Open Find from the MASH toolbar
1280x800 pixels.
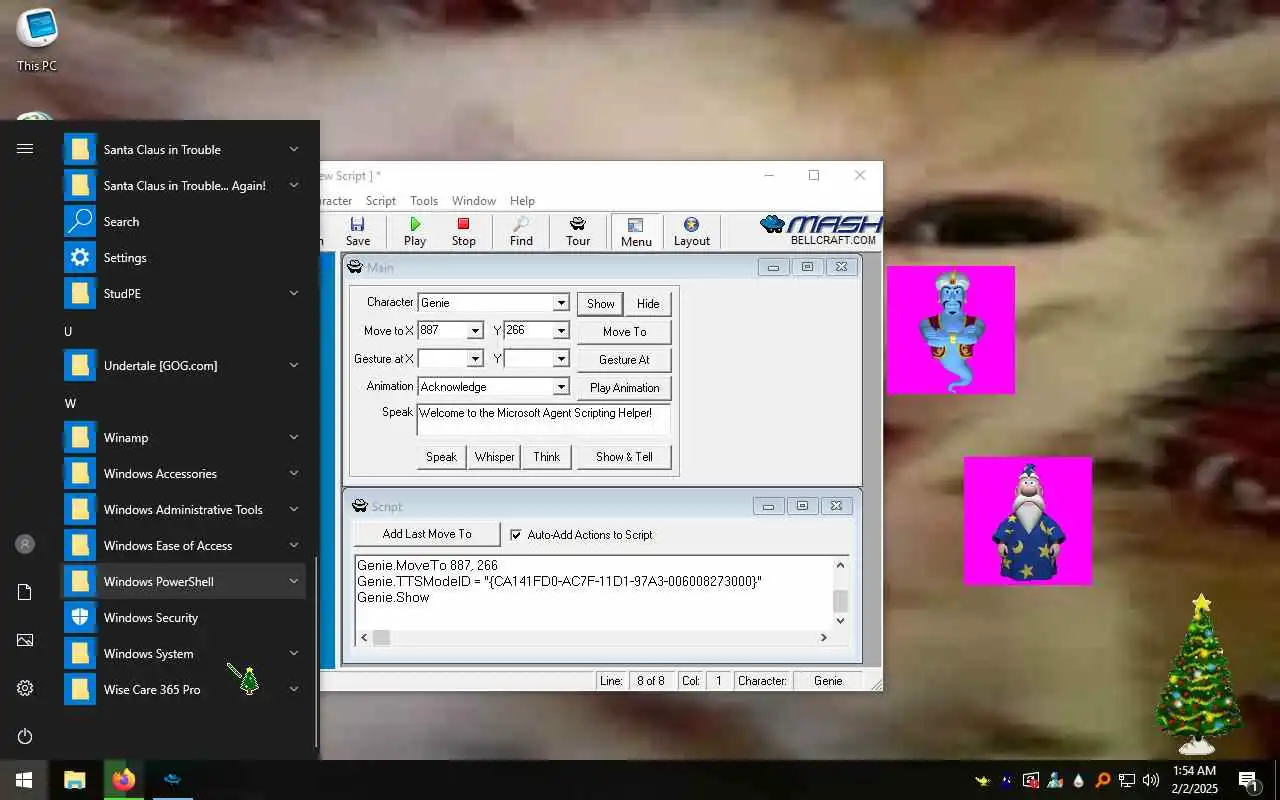tap(521, 231)
